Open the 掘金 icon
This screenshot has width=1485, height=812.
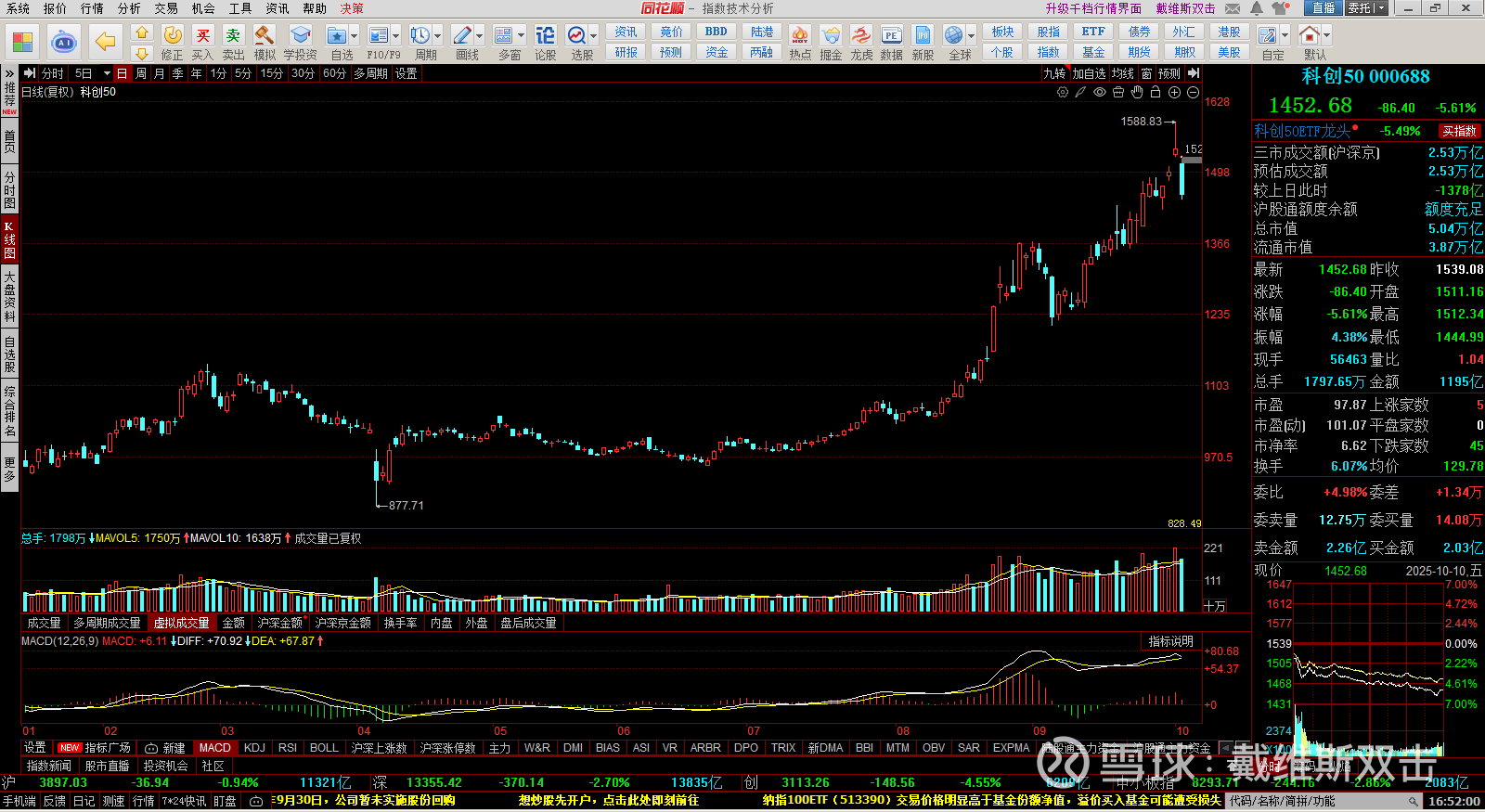[831, 35]
